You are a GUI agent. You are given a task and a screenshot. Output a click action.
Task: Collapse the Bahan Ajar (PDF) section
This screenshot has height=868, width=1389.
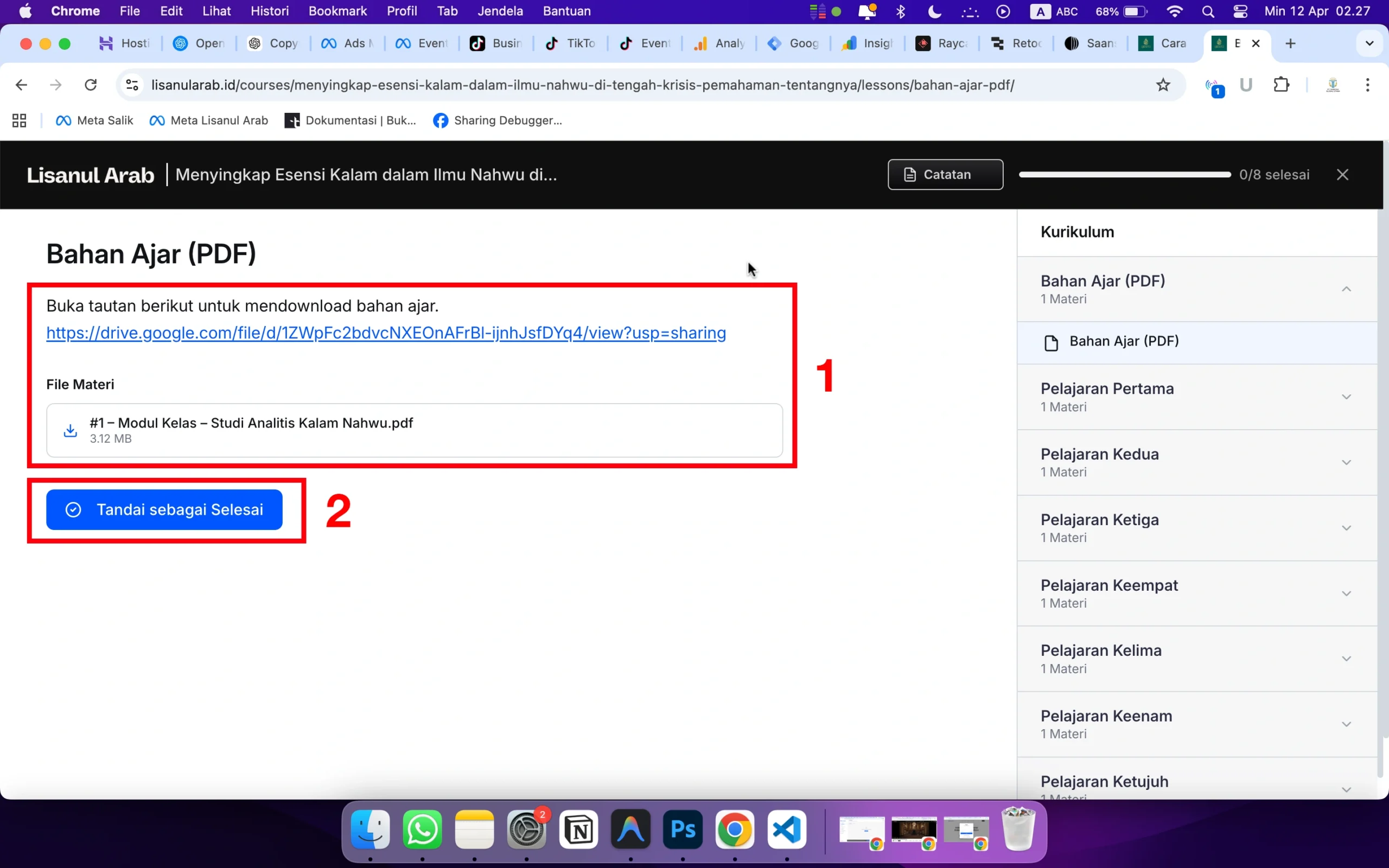[x=1346, y=289]
